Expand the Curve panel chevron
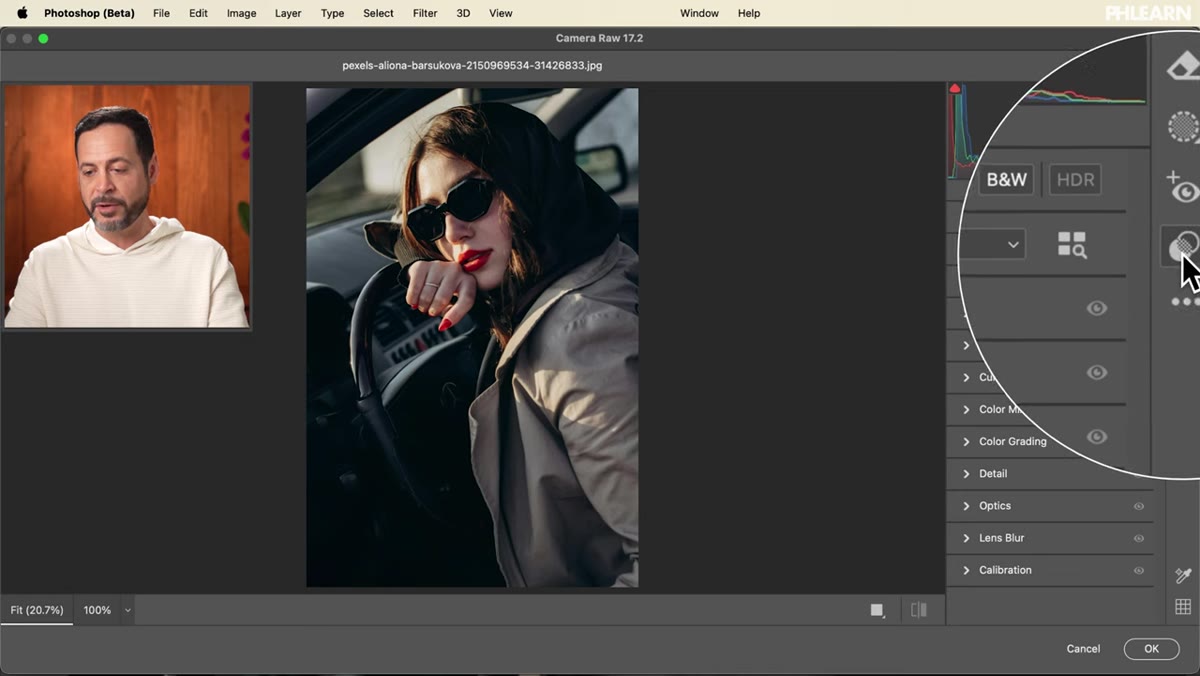1200x676 pixels. point(966,377)
